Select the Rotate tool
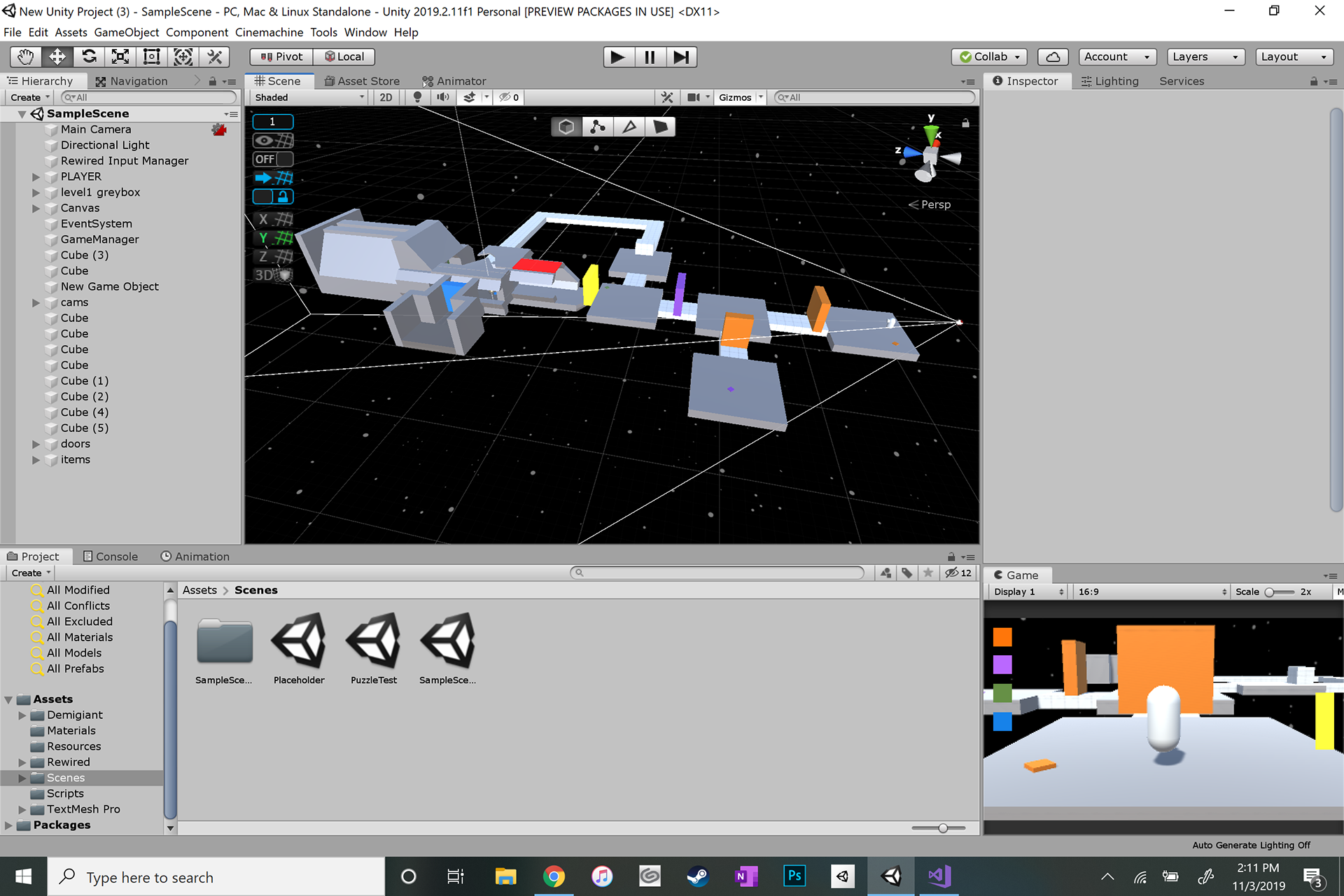This screenshot has height=896, width=1344. [x=89, y=57]
